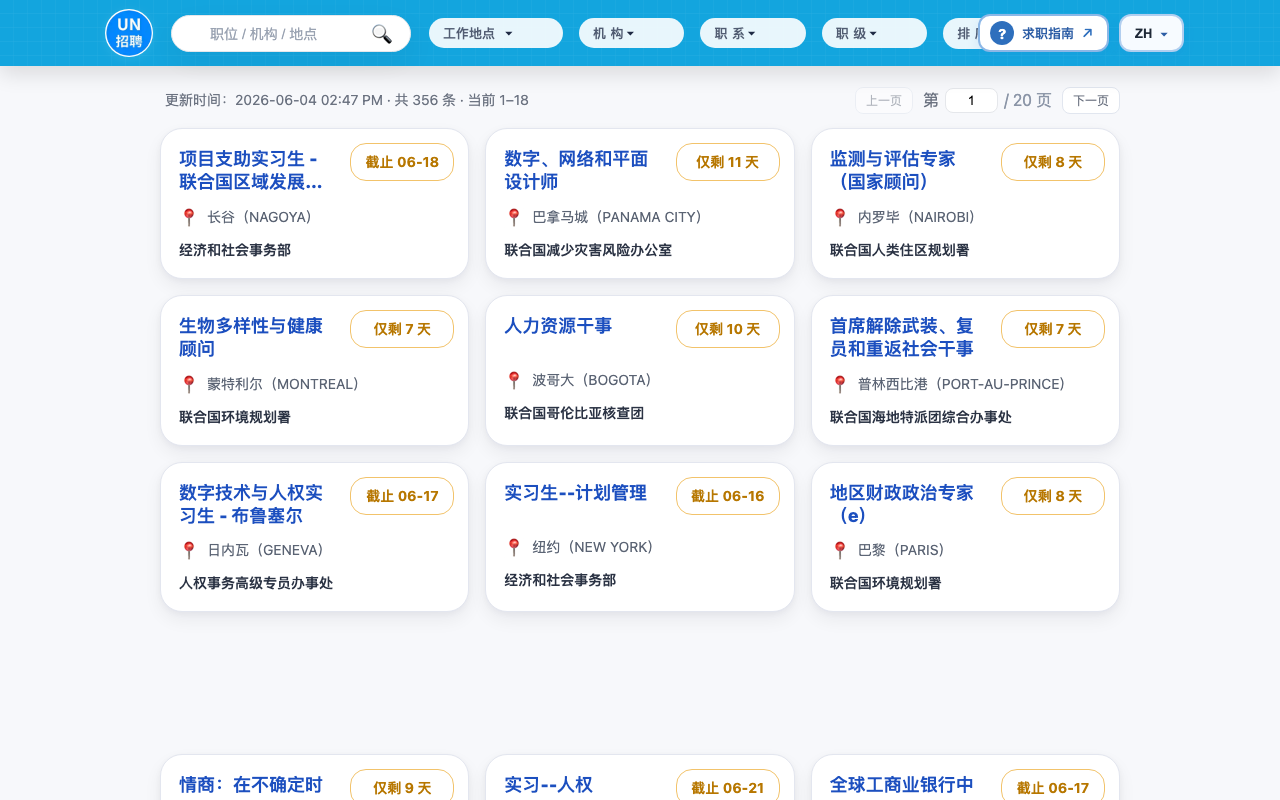This screenshot has height=800, width=1280.
Task: Click the 仅剩 9 天 badge
Action: point(402,785)
